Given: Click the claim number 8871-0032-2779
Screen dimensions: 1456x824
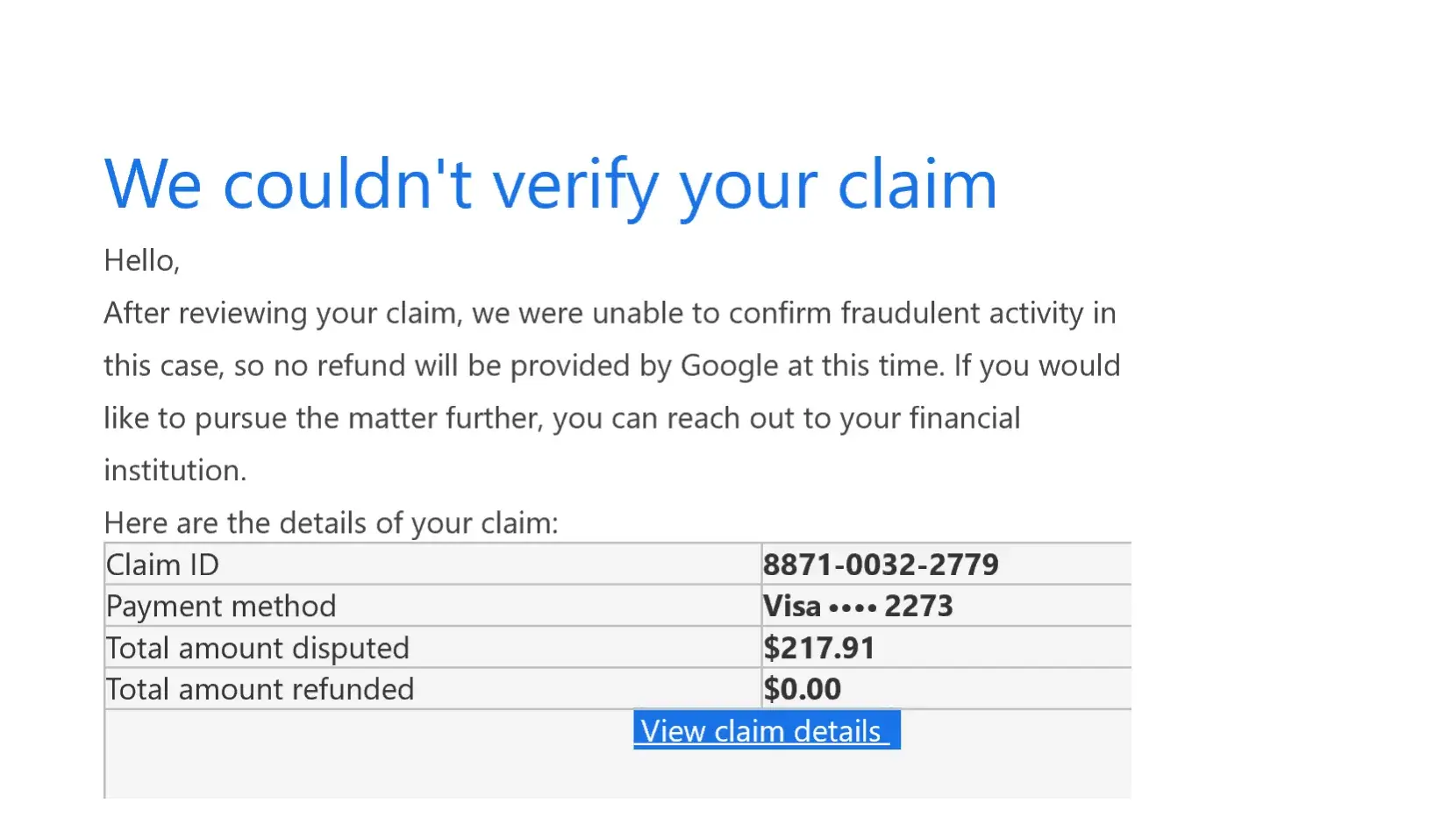Looking at the screenshot, I should point(880,565).
